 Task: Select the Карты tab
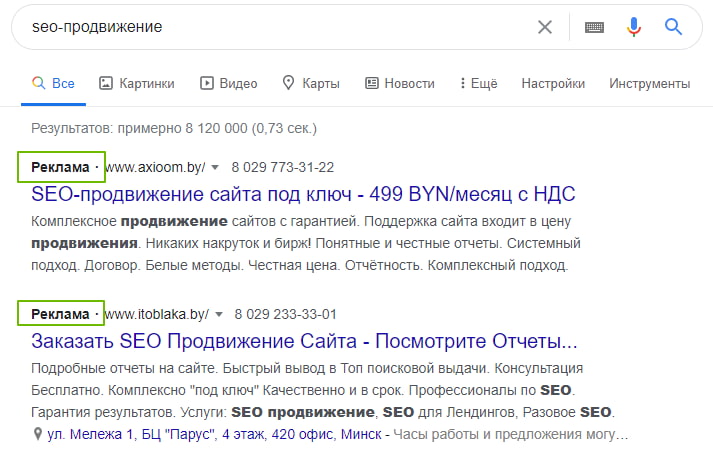coord(311,83)
